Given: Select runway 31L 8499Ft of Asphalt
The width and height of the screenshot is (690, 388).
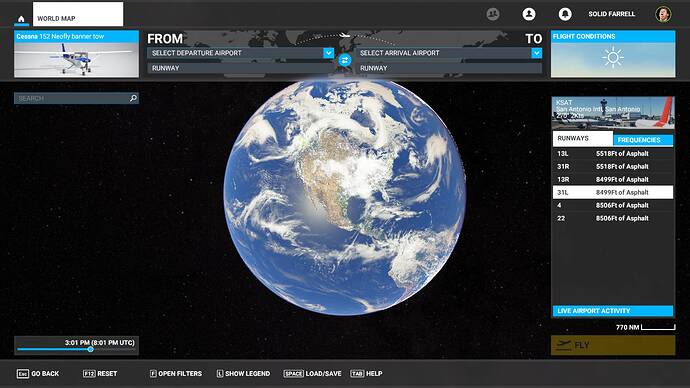Looking at the screenshot, I should pos(613,192).
